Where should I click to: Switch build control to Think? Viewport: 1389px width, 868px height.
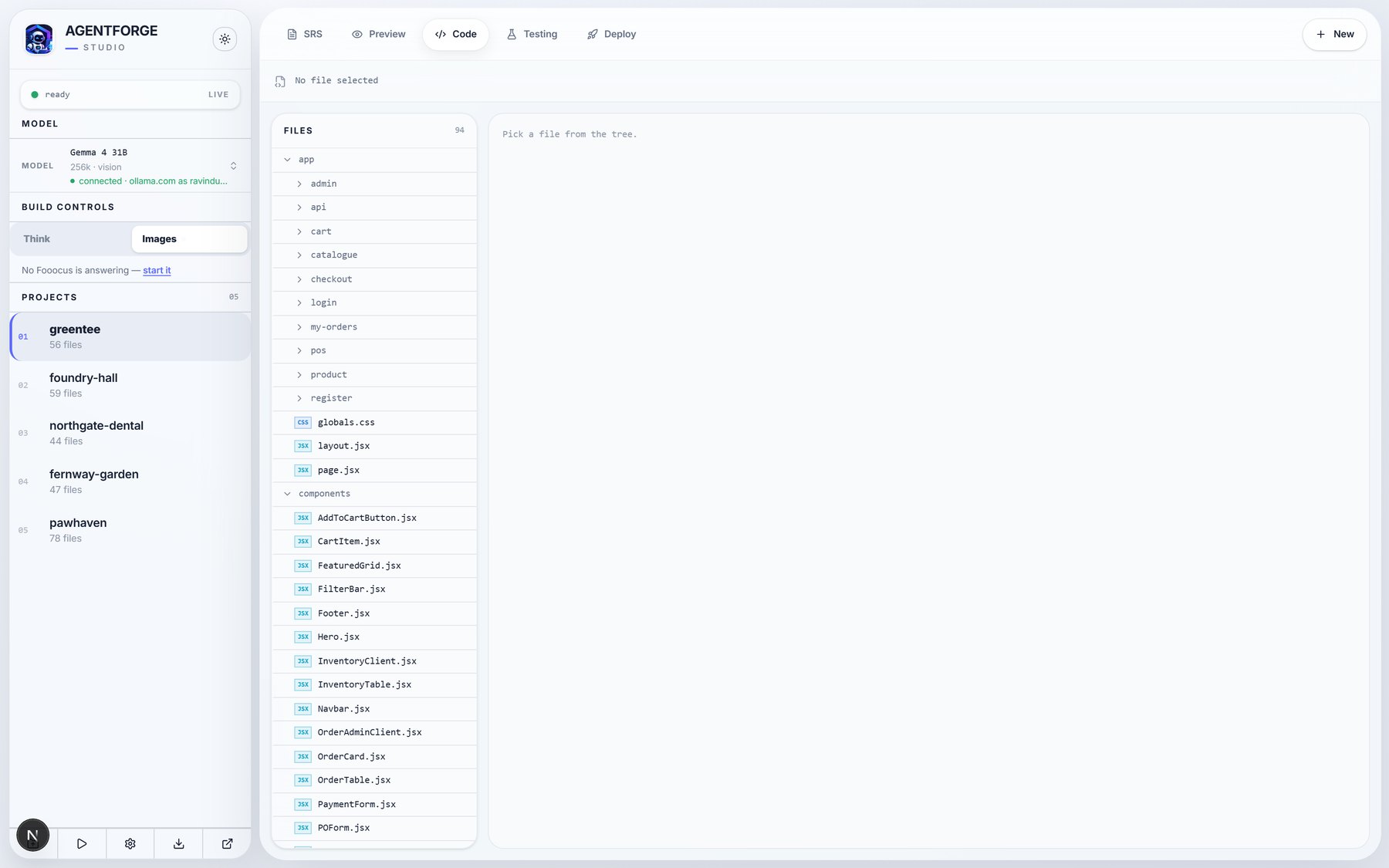71,239
